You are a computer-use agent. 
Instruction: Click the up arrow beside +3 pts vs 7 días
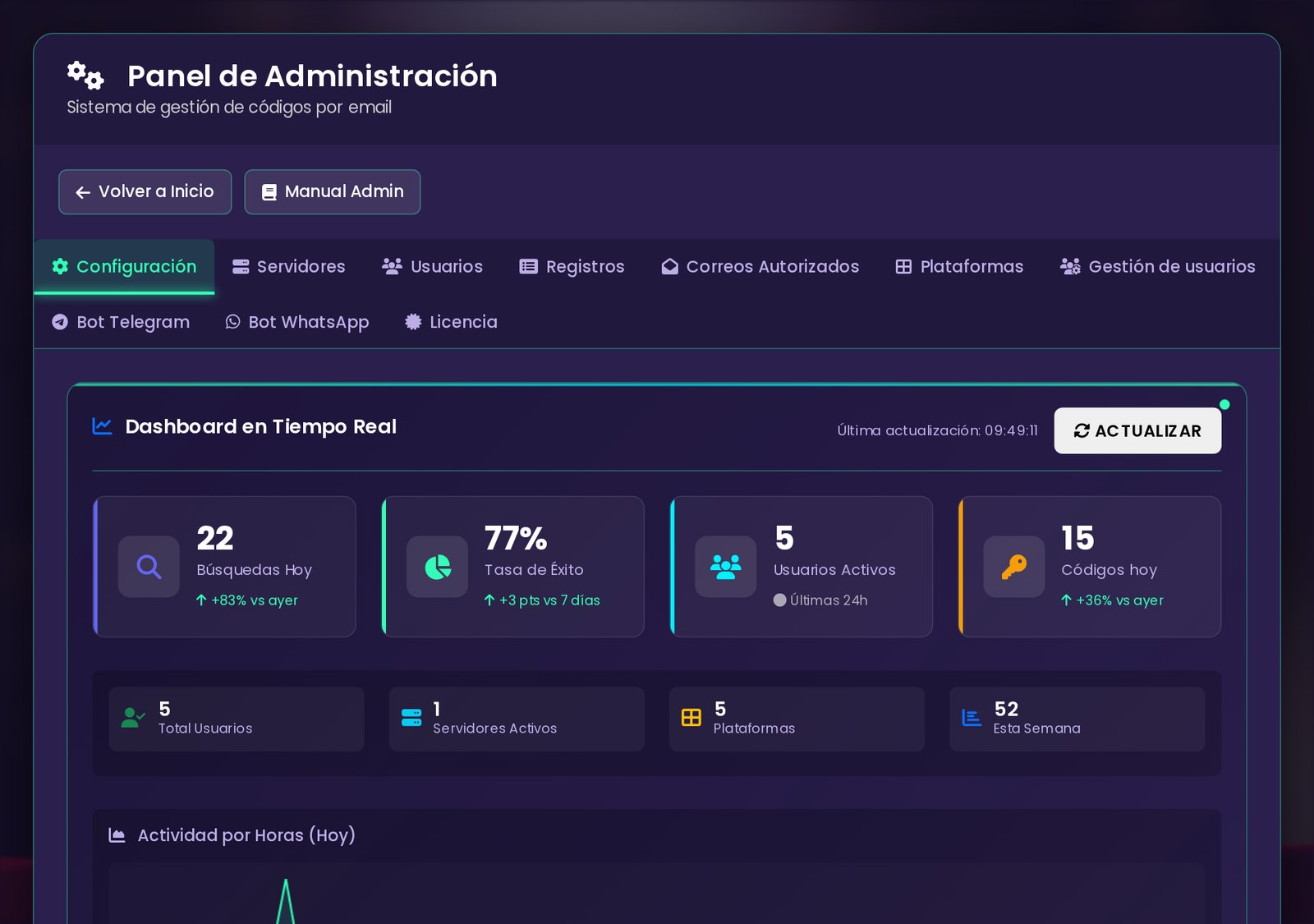point(489,600)
